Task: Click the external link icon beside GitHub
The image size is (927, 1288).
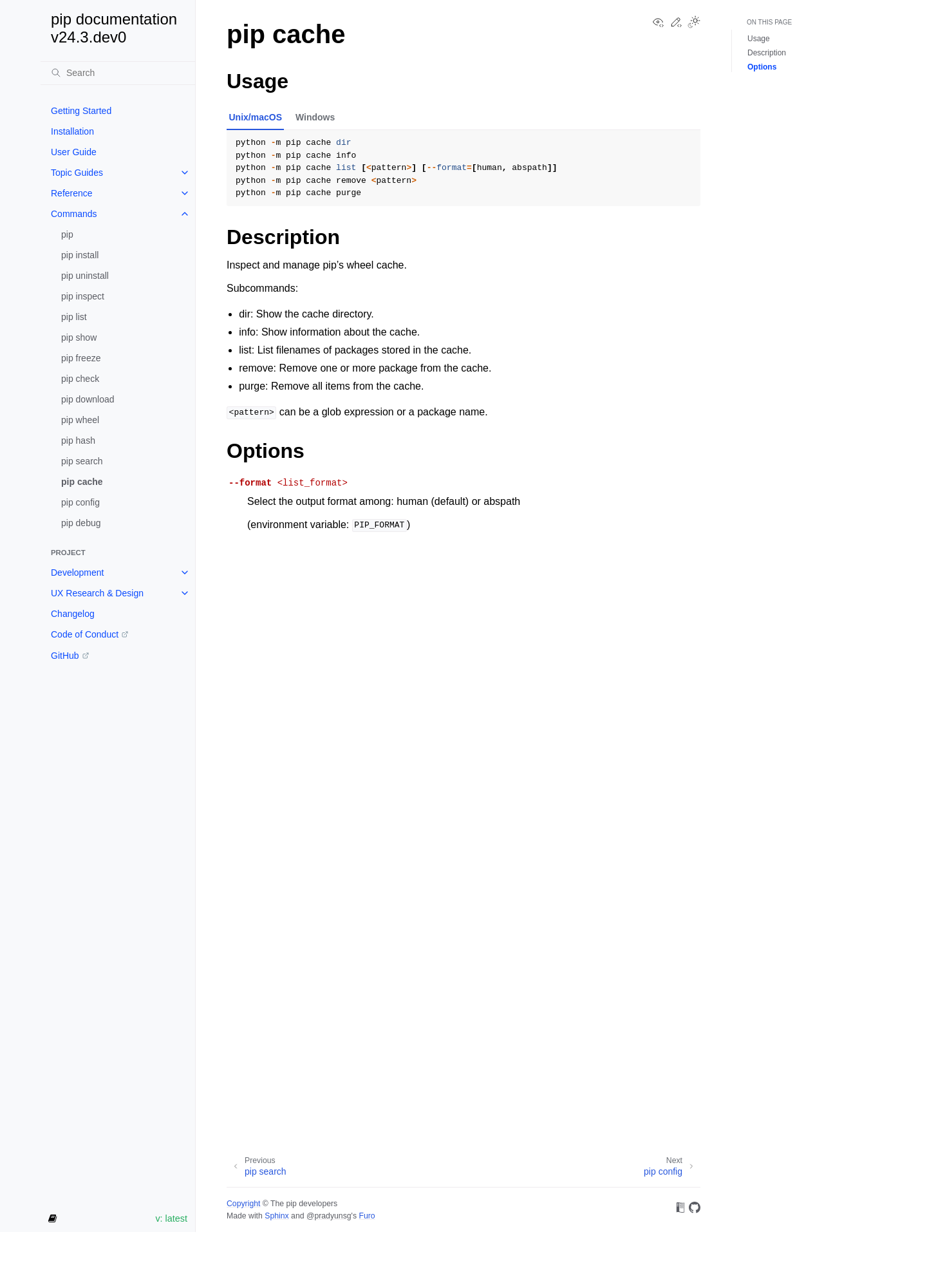Action: point(86,656)
